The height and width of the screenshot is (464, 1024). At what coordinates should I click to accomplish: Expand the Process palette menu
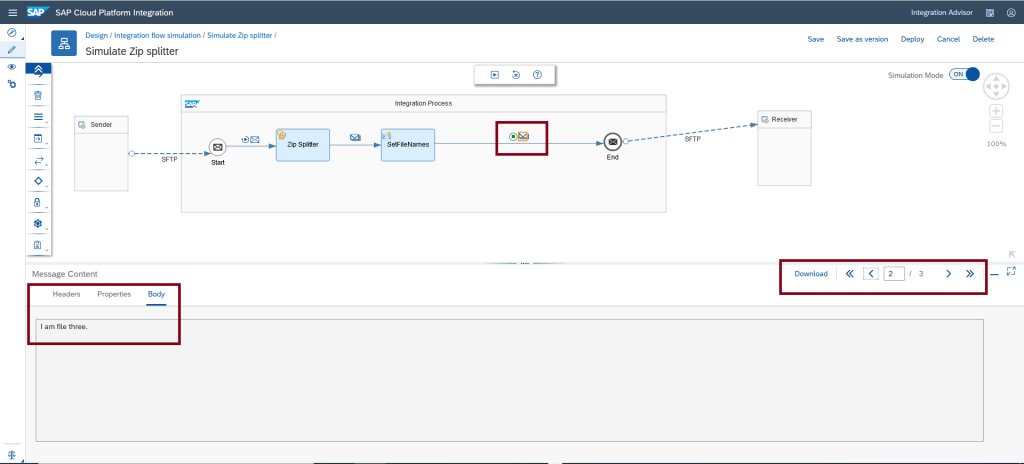[38, 139]
